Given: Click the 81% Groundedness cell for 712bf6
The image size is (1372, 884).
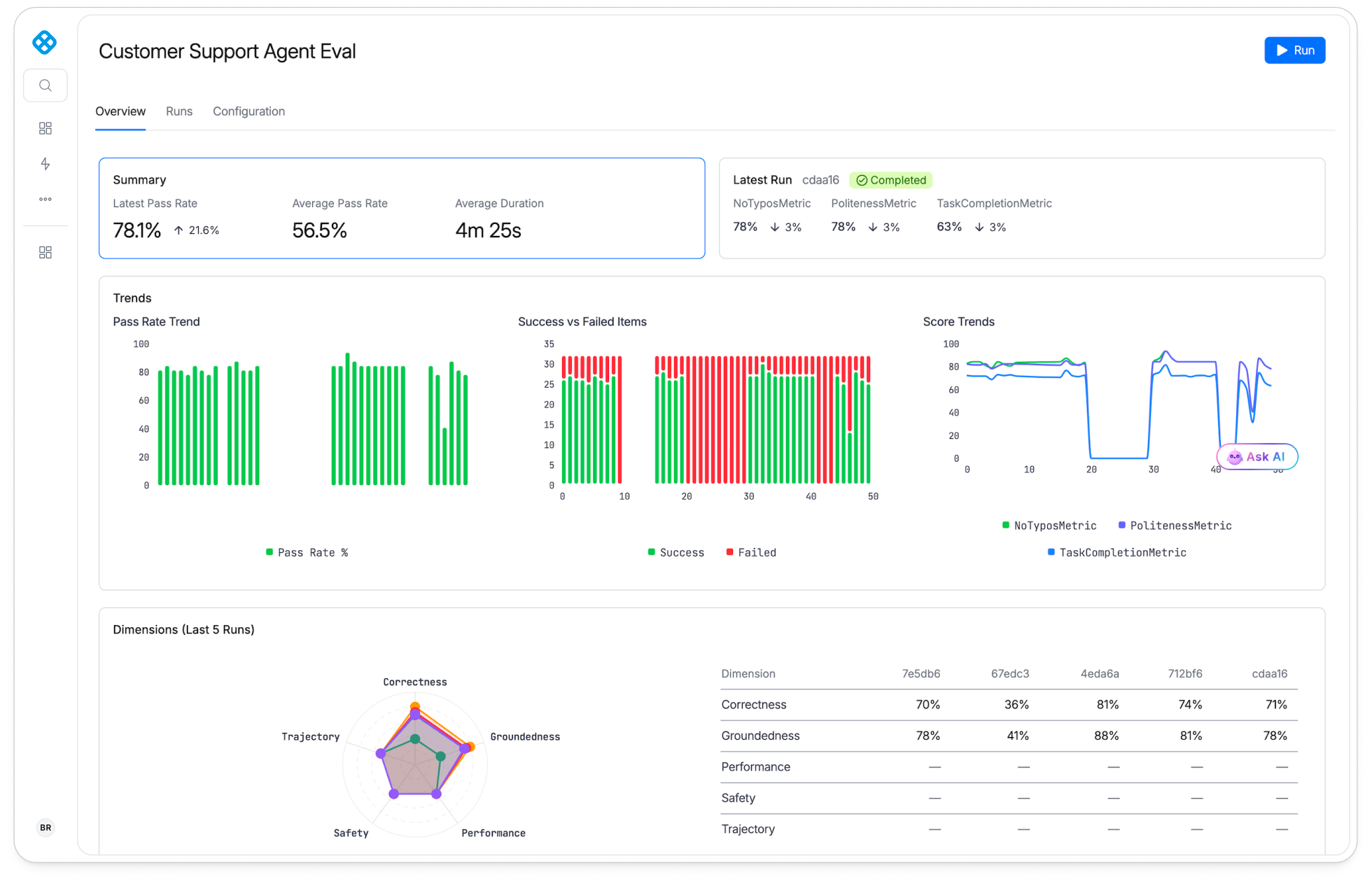Looking at the screenshot, I should pyautogui.click(x=1191, y=736).
